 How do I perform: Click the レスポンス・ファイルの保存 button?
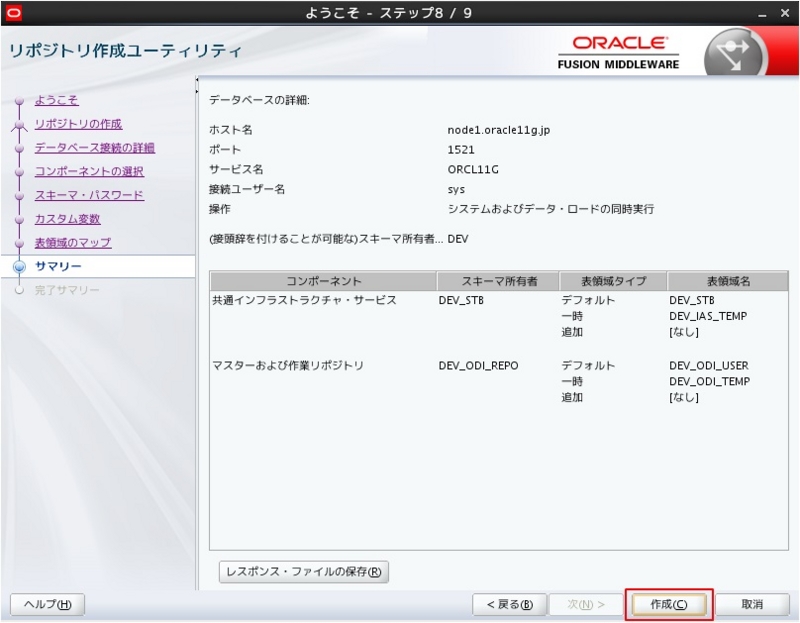coord(304,572)
